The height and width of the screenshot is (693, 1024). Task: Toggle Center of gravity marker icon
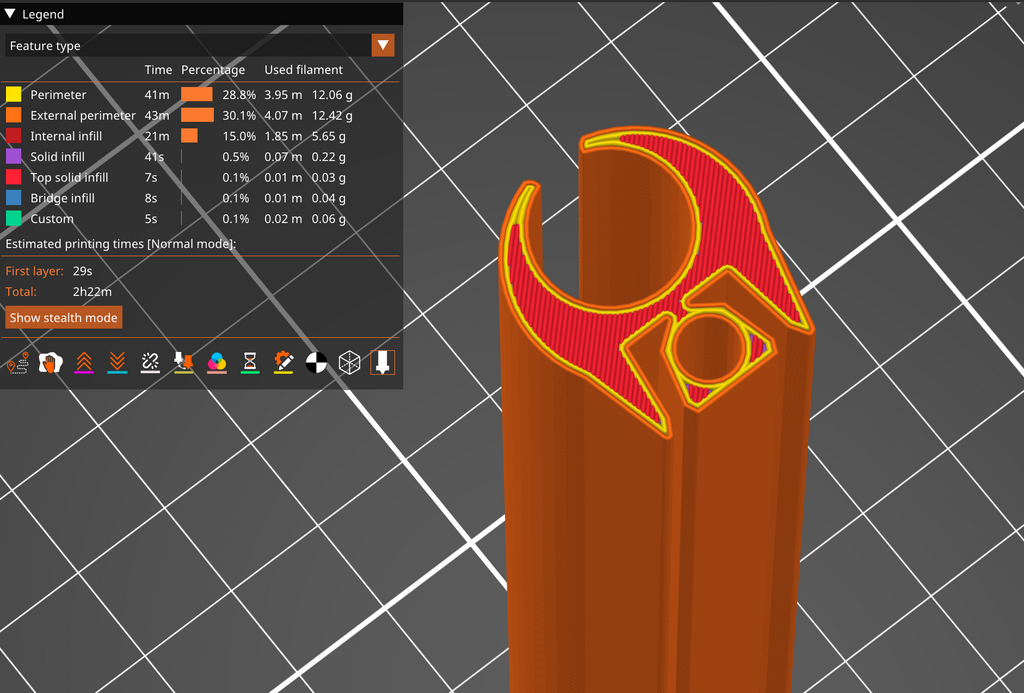[x=317, y=363]
